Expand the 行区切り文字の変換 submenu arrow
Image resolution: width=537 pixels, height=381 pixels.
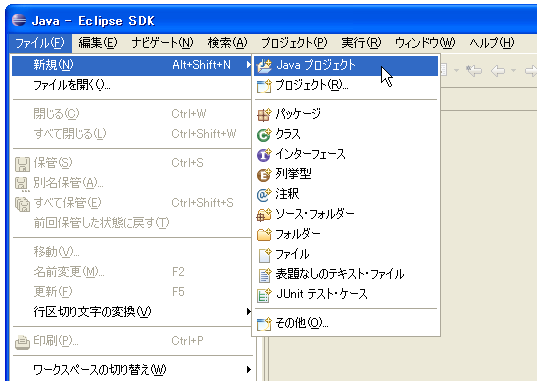pyautogui.click(x=249, y=311)
